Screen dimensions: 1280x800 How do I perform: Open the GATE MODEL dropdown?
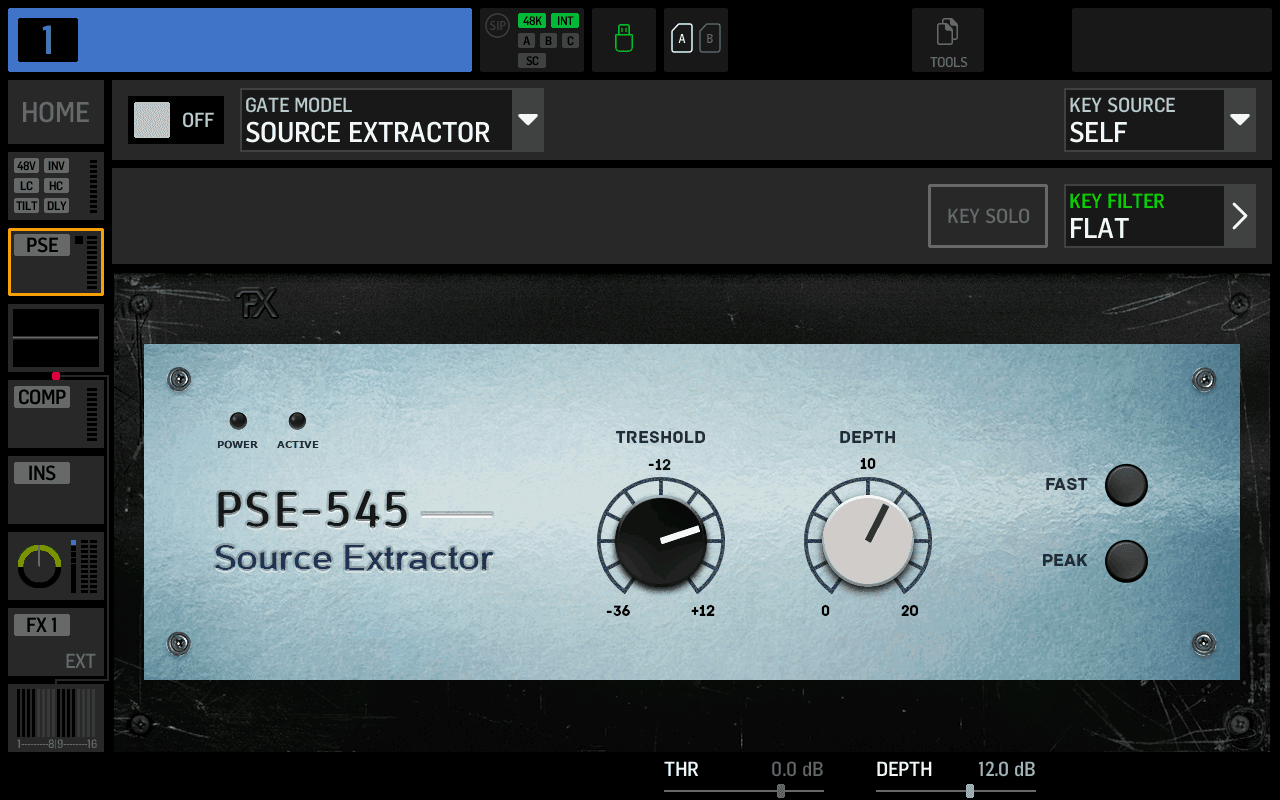point(392,120)
